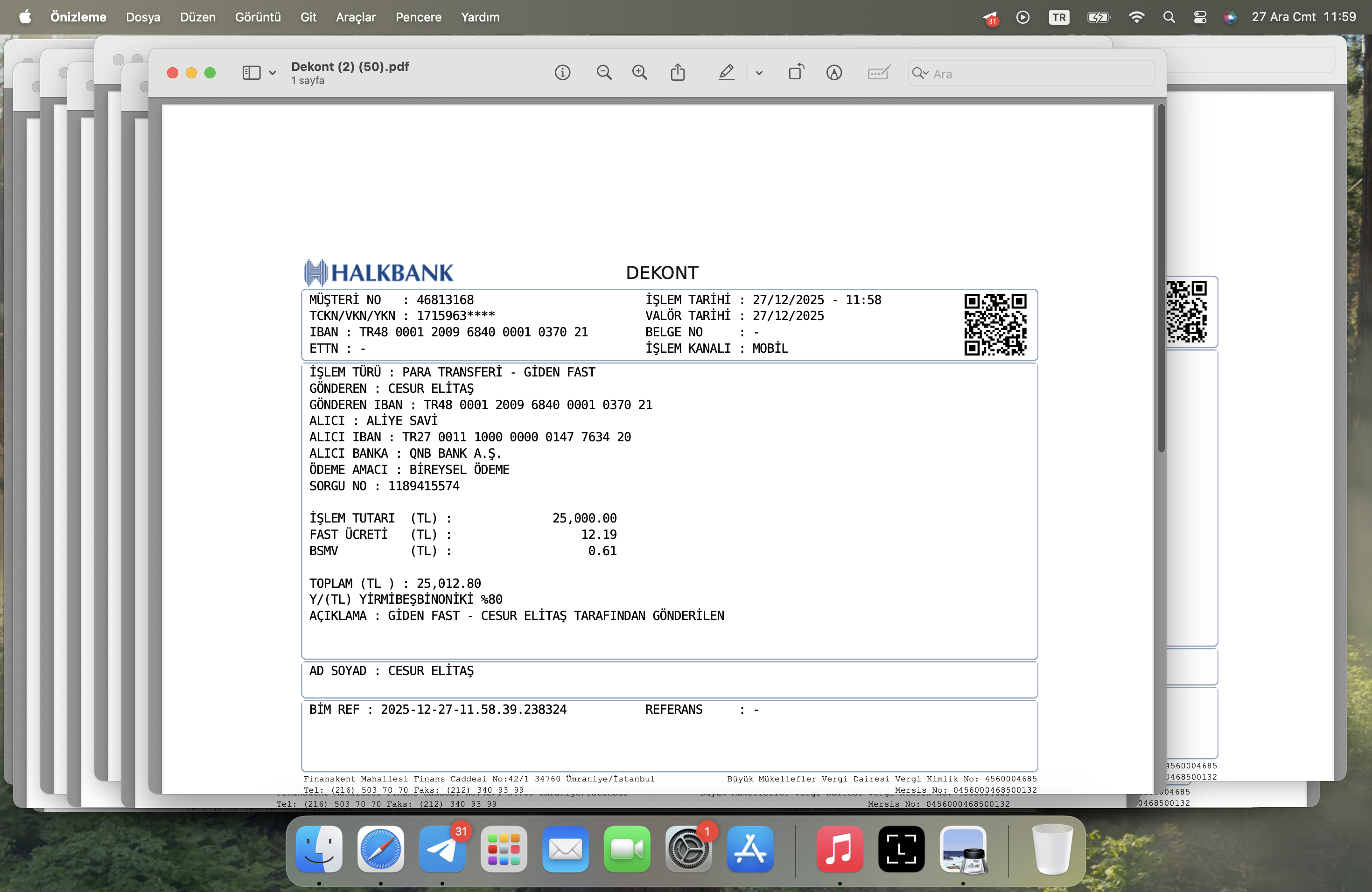Open Control Center in menu bar

[x=1200, y=17]
